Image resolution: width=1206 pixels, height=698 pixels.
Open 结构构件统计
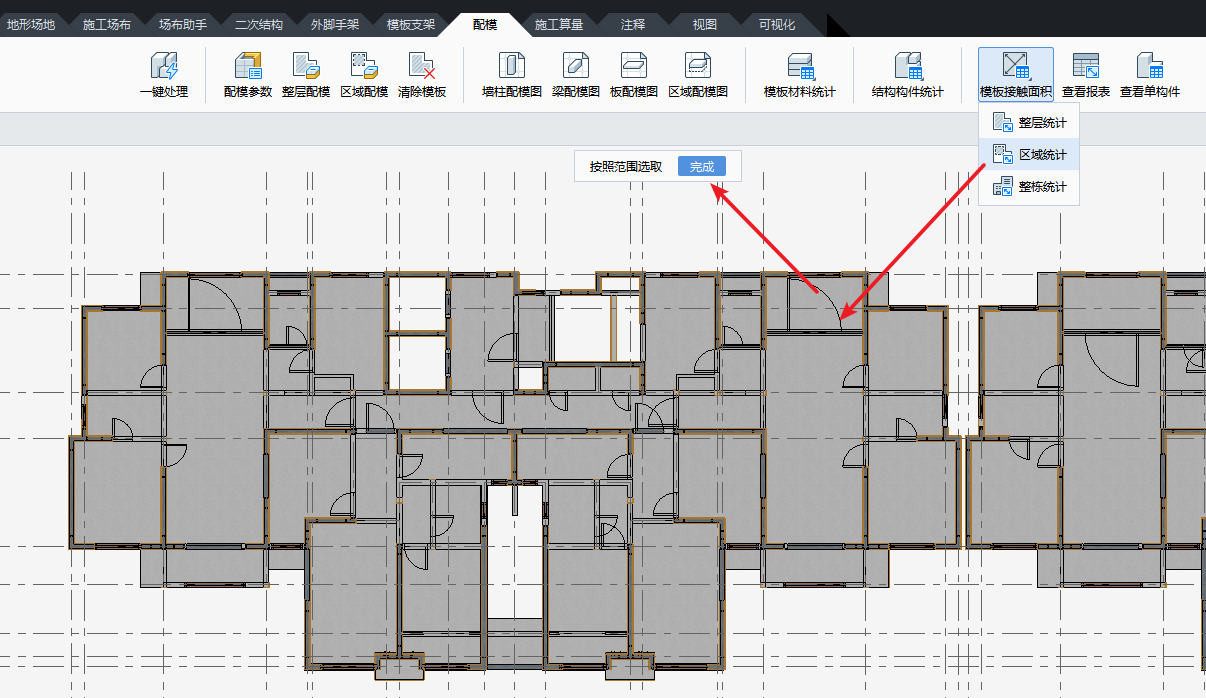pyautogui.click(x=908, y=76)
